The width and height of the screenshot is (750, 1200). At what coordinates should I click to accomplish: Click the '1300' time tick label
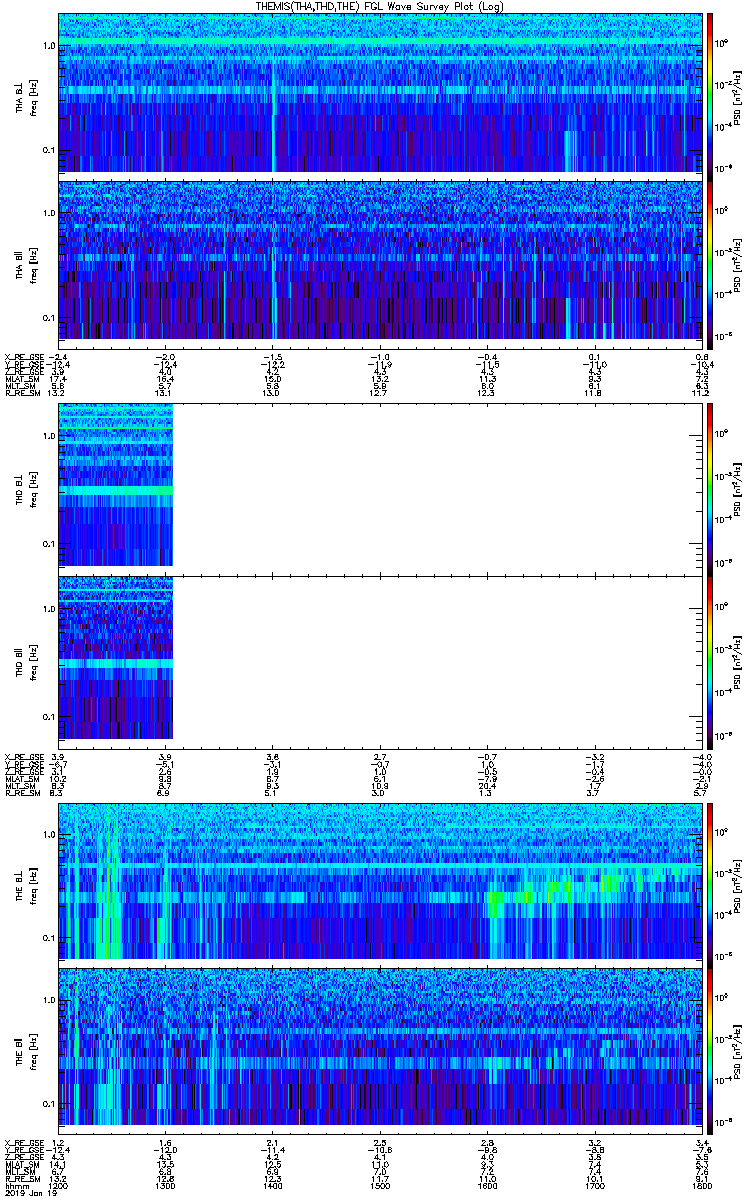(165, 1186)
